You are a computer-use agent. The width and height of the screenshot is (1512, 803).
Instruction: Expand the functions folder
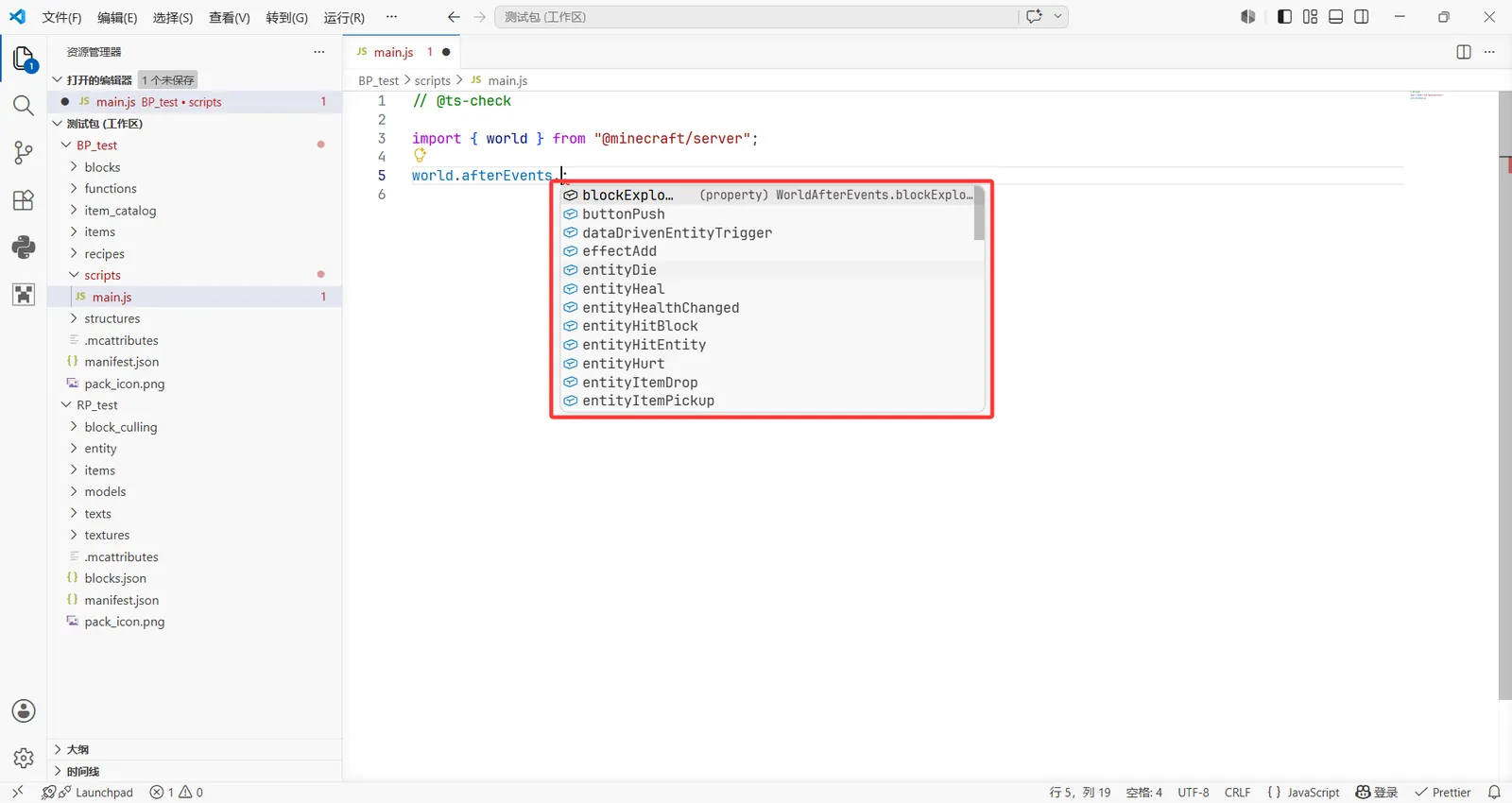[x=74, y=188]
